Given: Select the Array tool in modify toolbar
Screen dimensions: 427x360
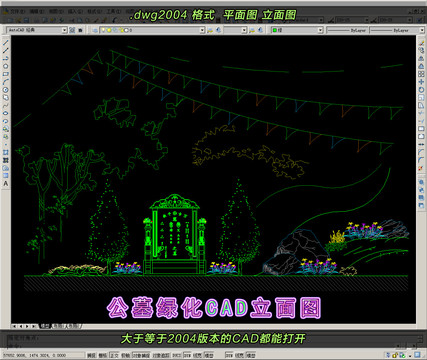Looking at the screenshot, I should (421, 74).
